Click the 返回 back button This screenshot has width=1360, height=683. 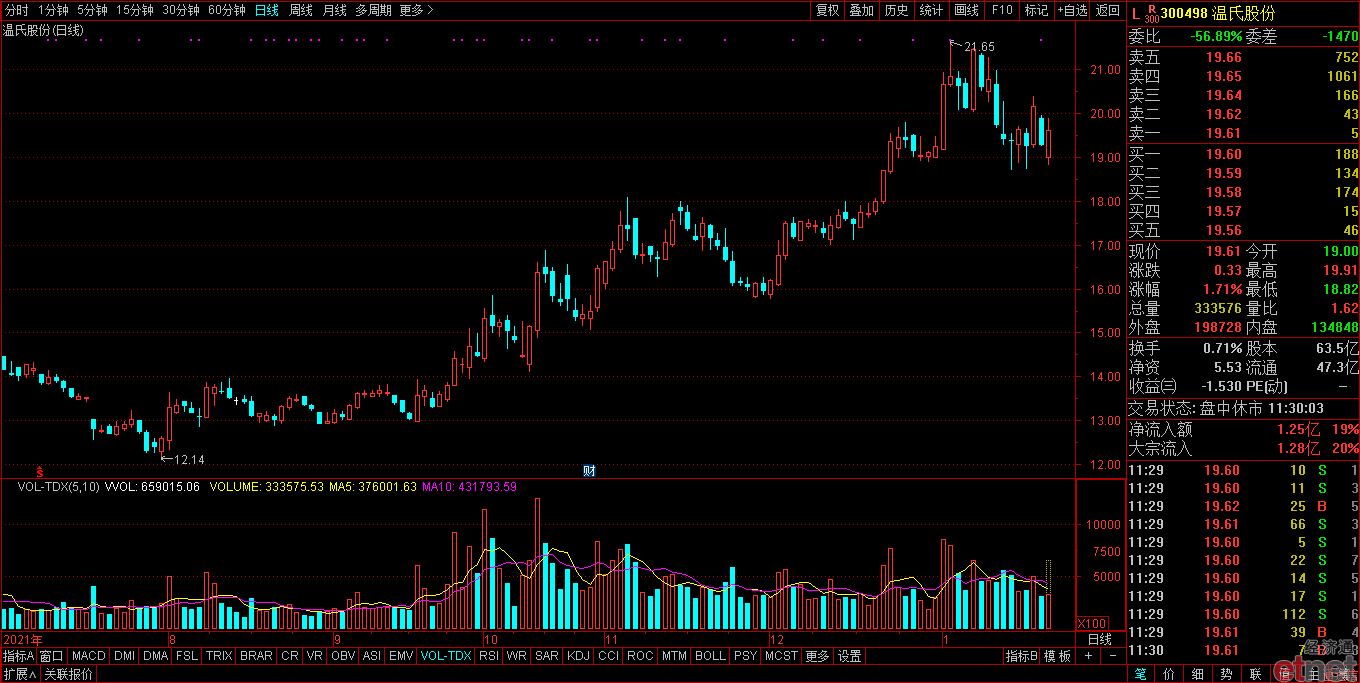[x=1108, y=10]
